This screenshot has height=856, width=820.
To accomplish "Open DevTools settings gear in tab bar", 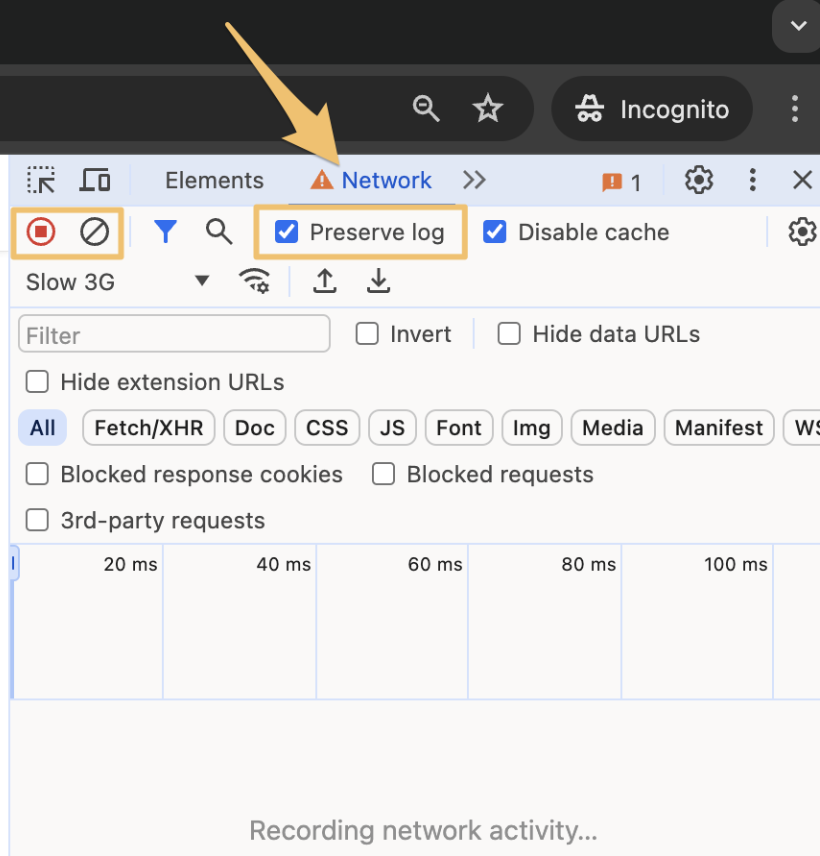I will pyautogui.click(x=699, y=180).
